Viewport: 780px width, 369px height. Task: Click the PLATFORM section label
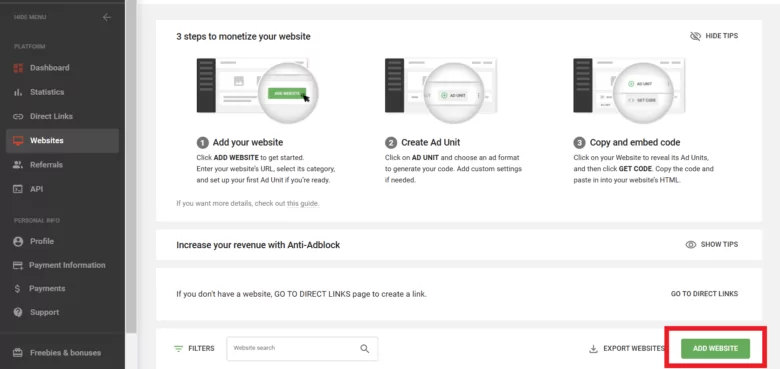click(x=29, y=47)
